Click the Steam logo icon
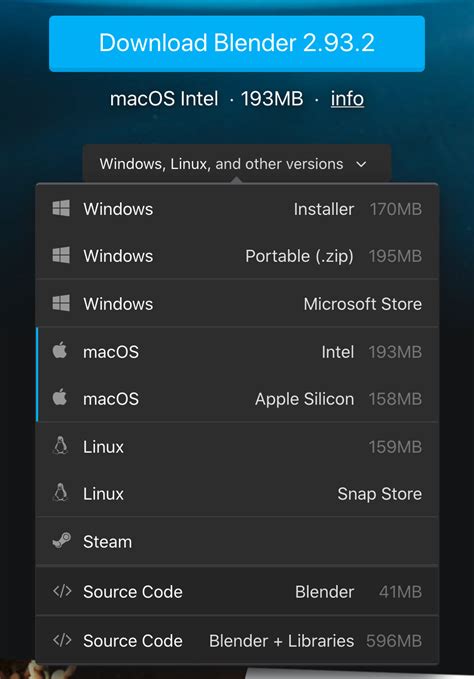The width and height of the screenshot is (474, 679). pos(61,540)
